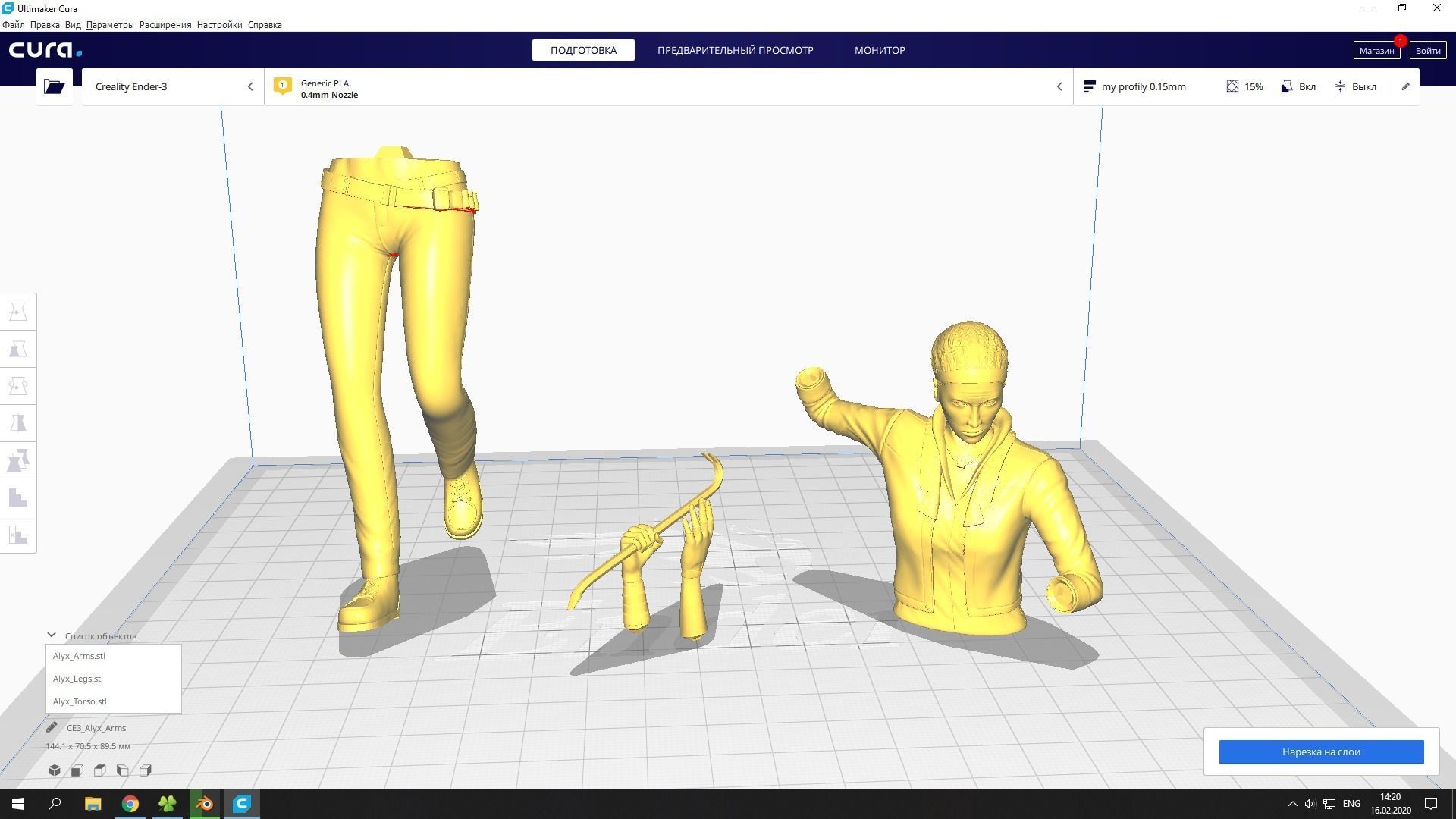Expand the Creality Ender-3 printer selector
Viewport: 1456px width, 819px height.
click(173, 86)
